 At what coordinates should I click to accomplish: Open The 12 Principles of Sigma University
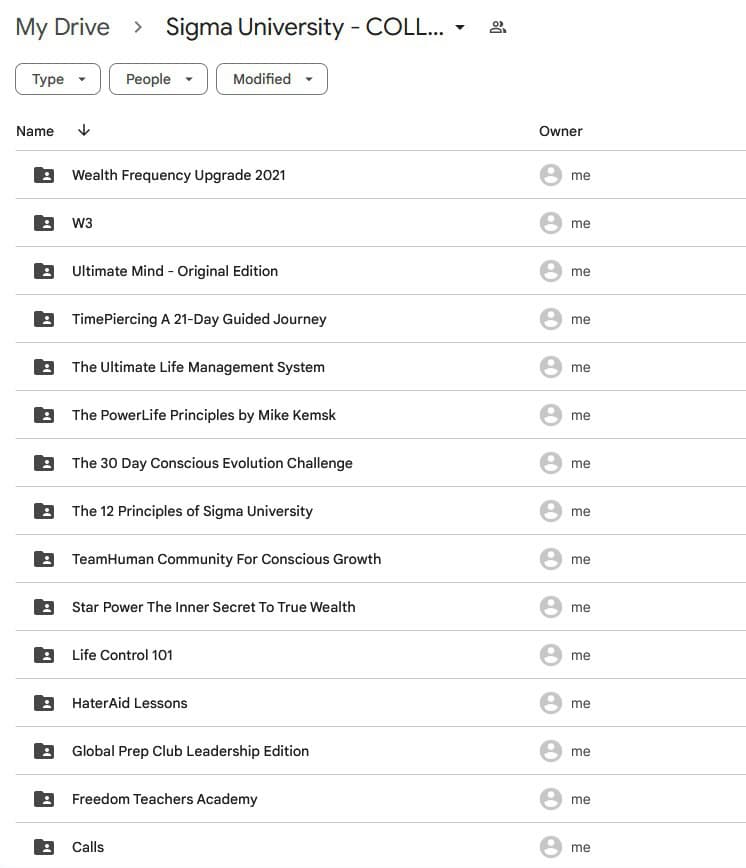pyautogui.click(x=192, y=511)
